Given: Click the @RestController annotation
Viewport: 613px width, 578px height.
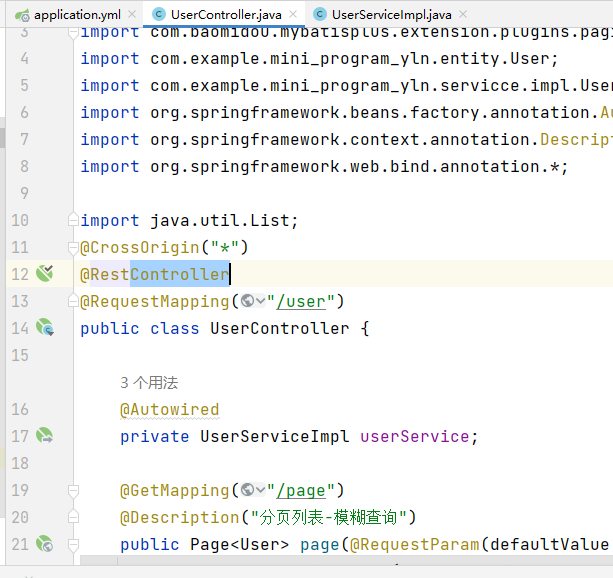Looking at the screenshot, I should point(155,274).
